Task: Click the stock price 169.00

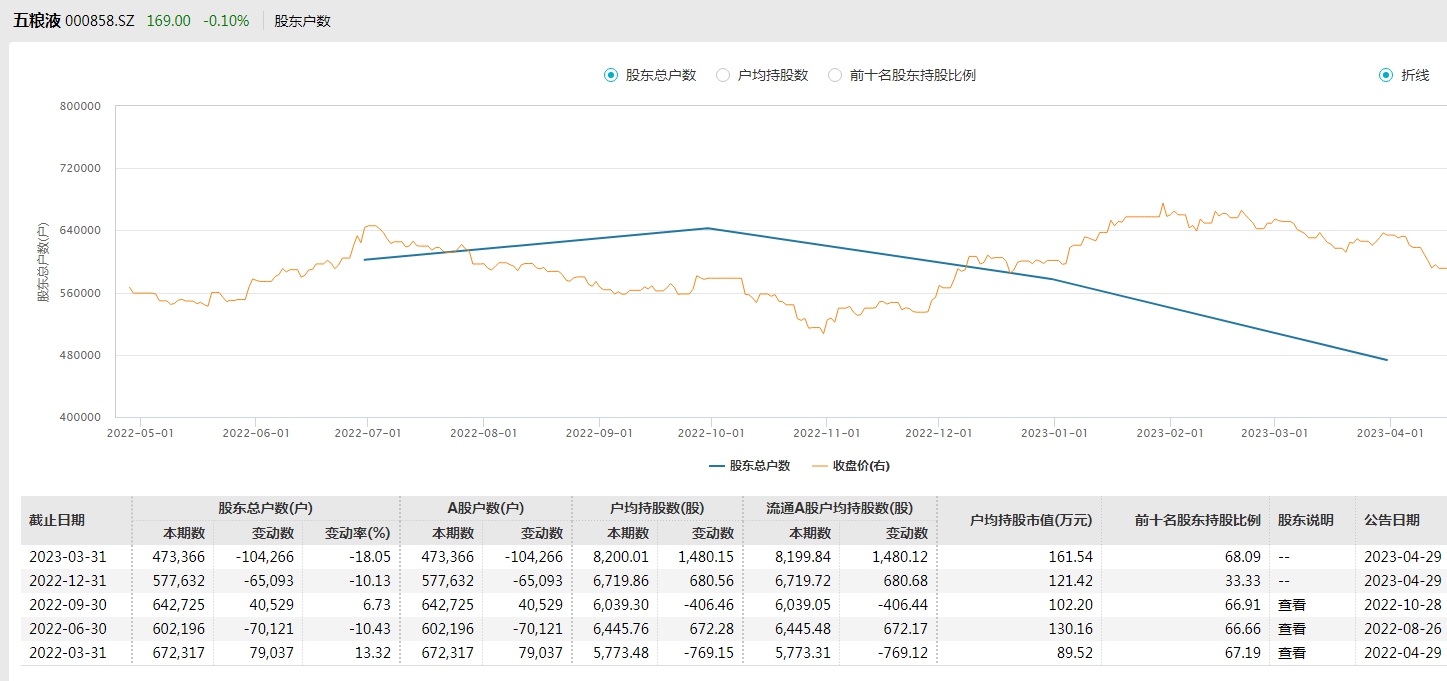Action: click(168, 21)
